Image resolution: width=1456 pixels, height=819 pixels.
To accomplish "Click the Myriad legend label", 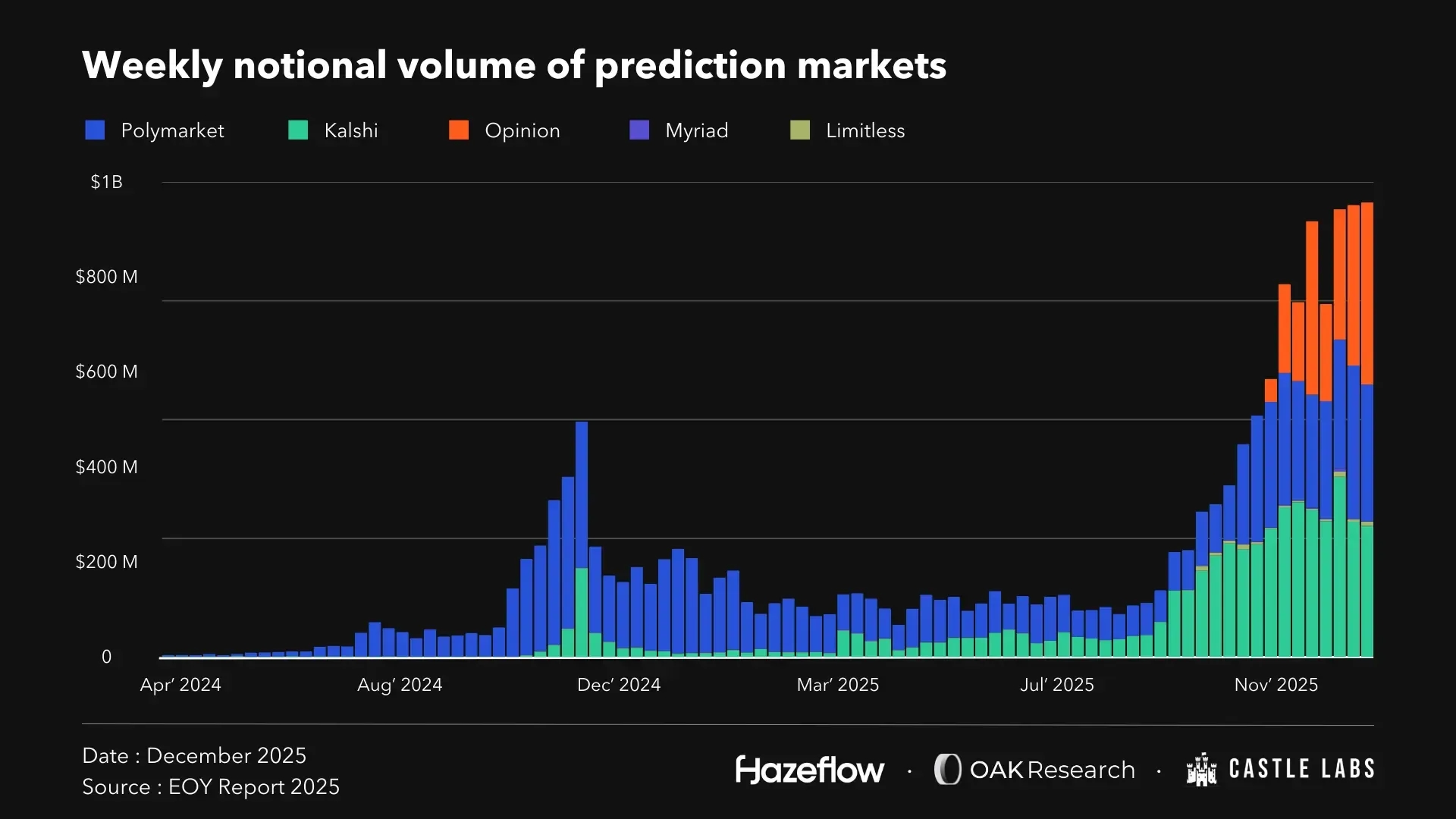I will (697, 130).
